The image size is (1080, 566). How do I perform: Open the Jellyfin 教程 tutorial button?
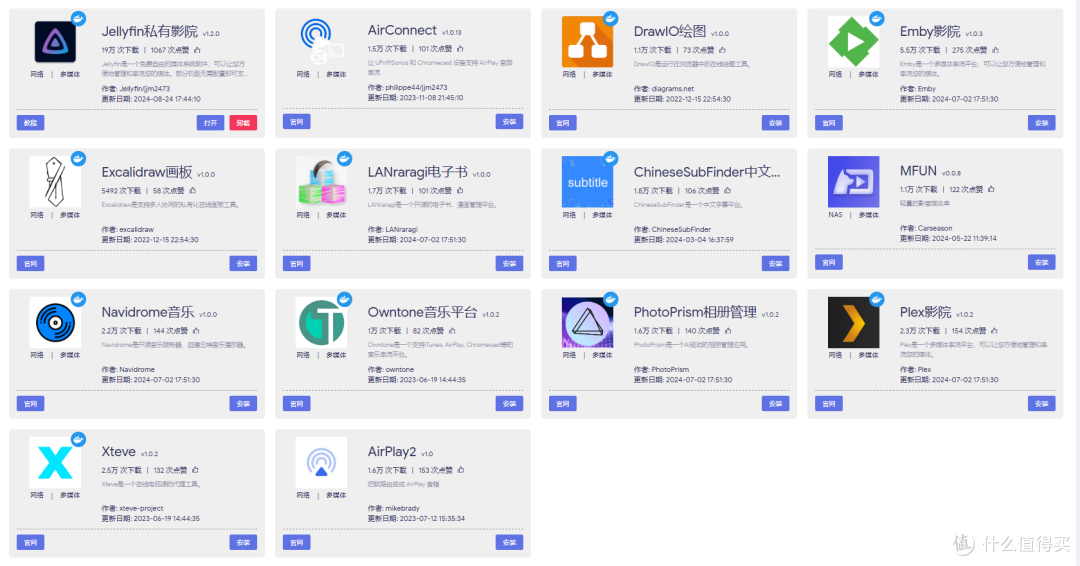click(x=30, y=123)
